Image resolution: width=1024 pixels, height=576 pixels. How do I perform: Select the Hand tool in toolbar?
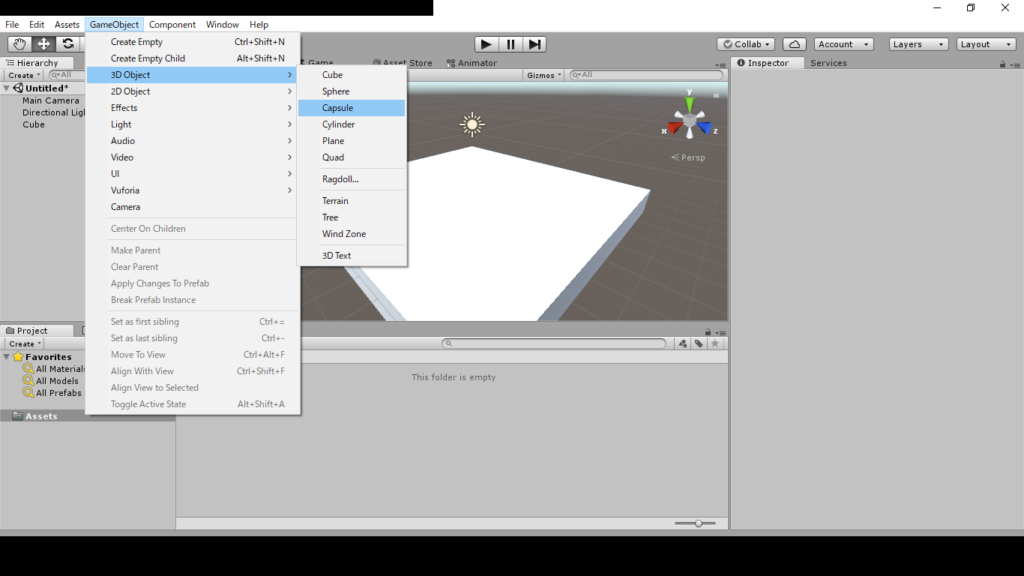[19, 44]
